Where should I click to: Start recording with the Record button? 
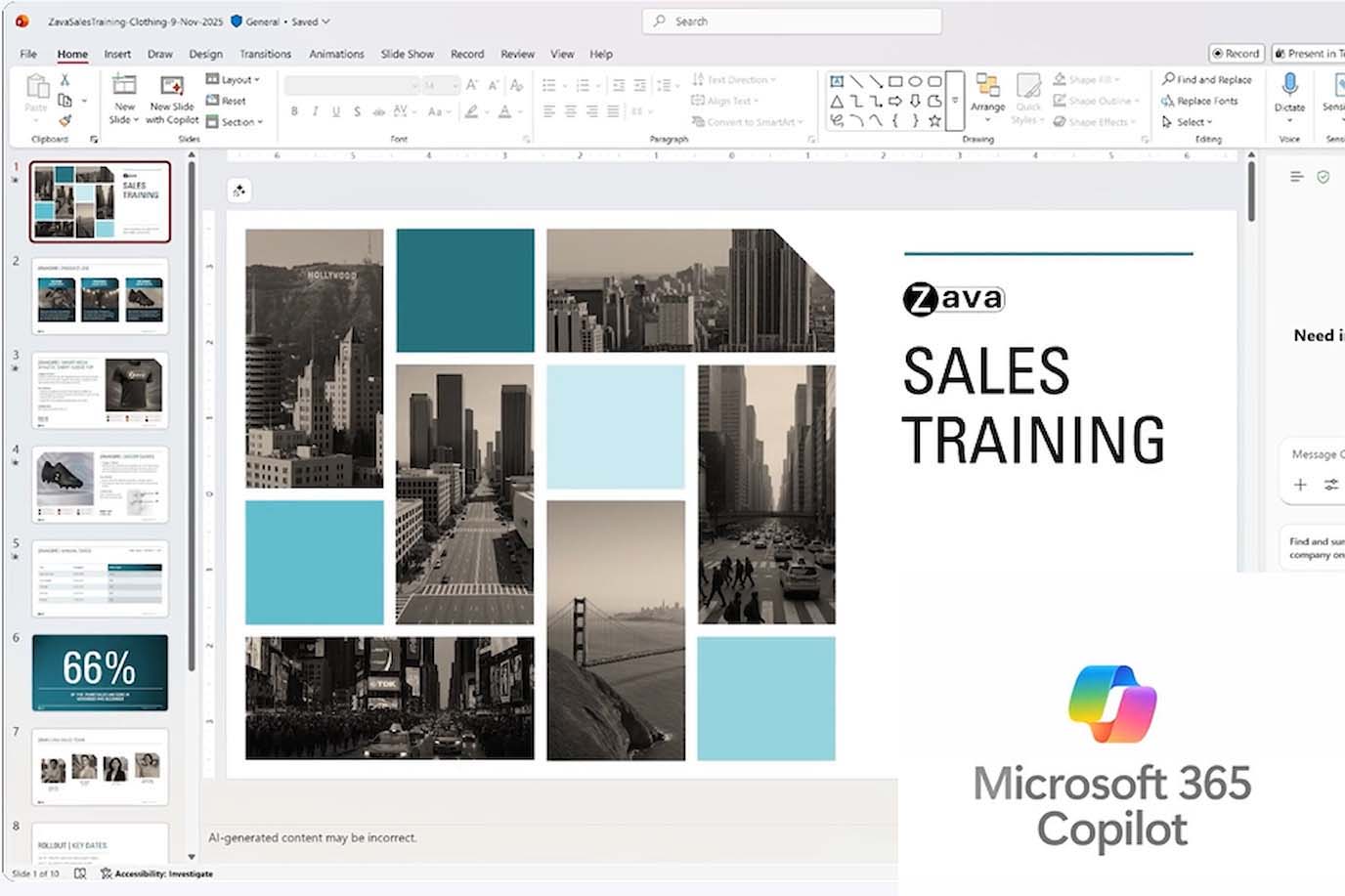pos(1236,54)
